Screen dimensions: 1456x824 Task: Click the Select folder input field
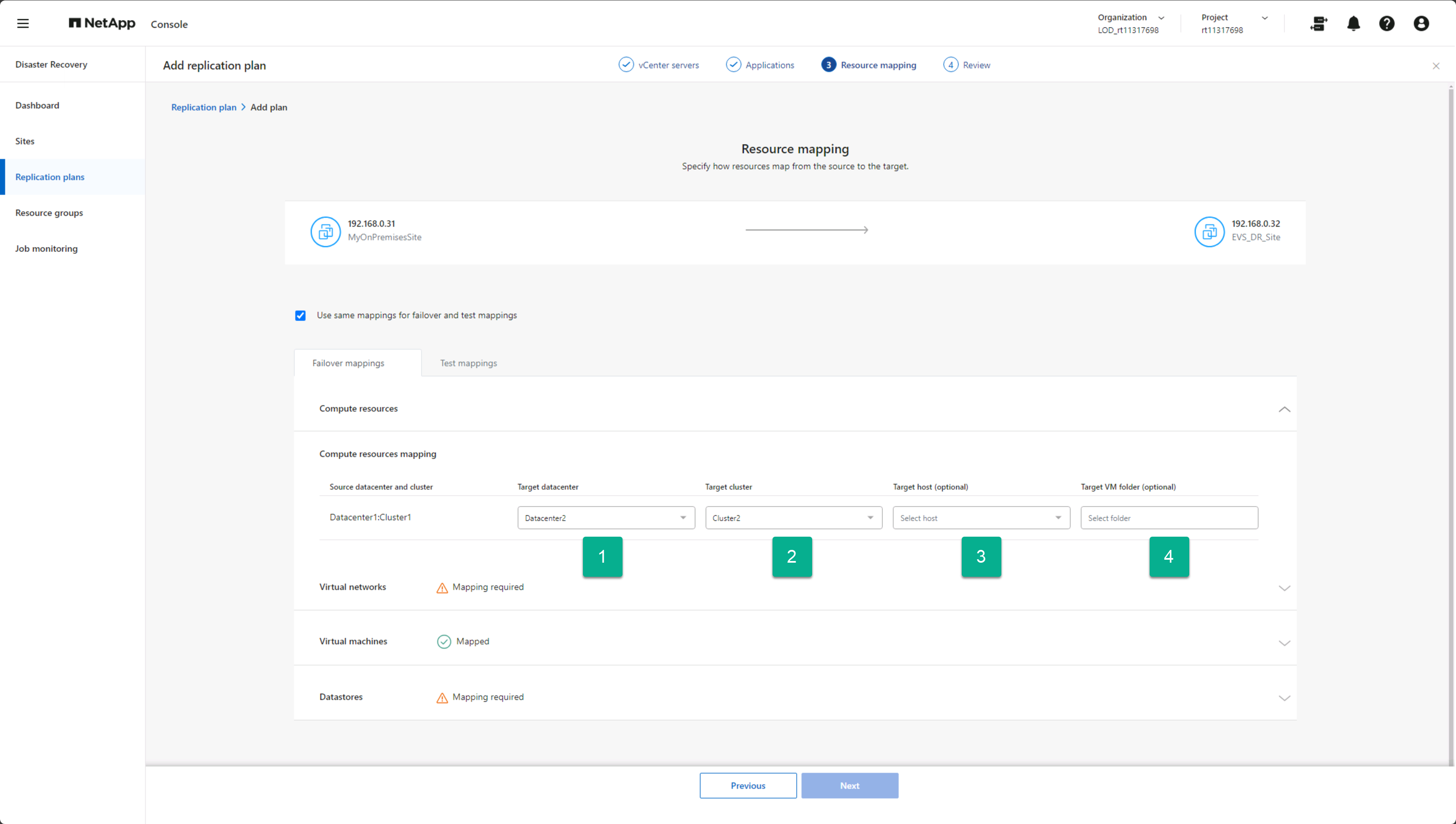pyautogui.click(x=1169, y=518)
